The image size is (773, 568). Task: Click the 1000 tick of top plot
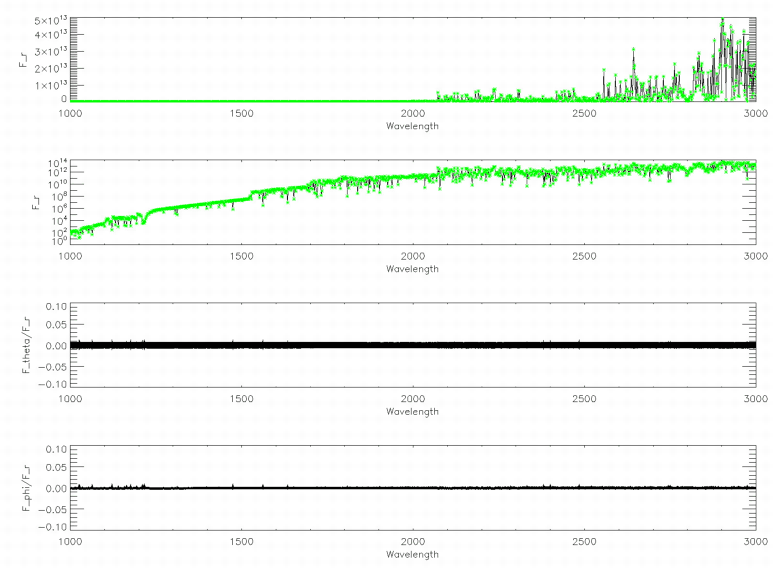[70, 113]
